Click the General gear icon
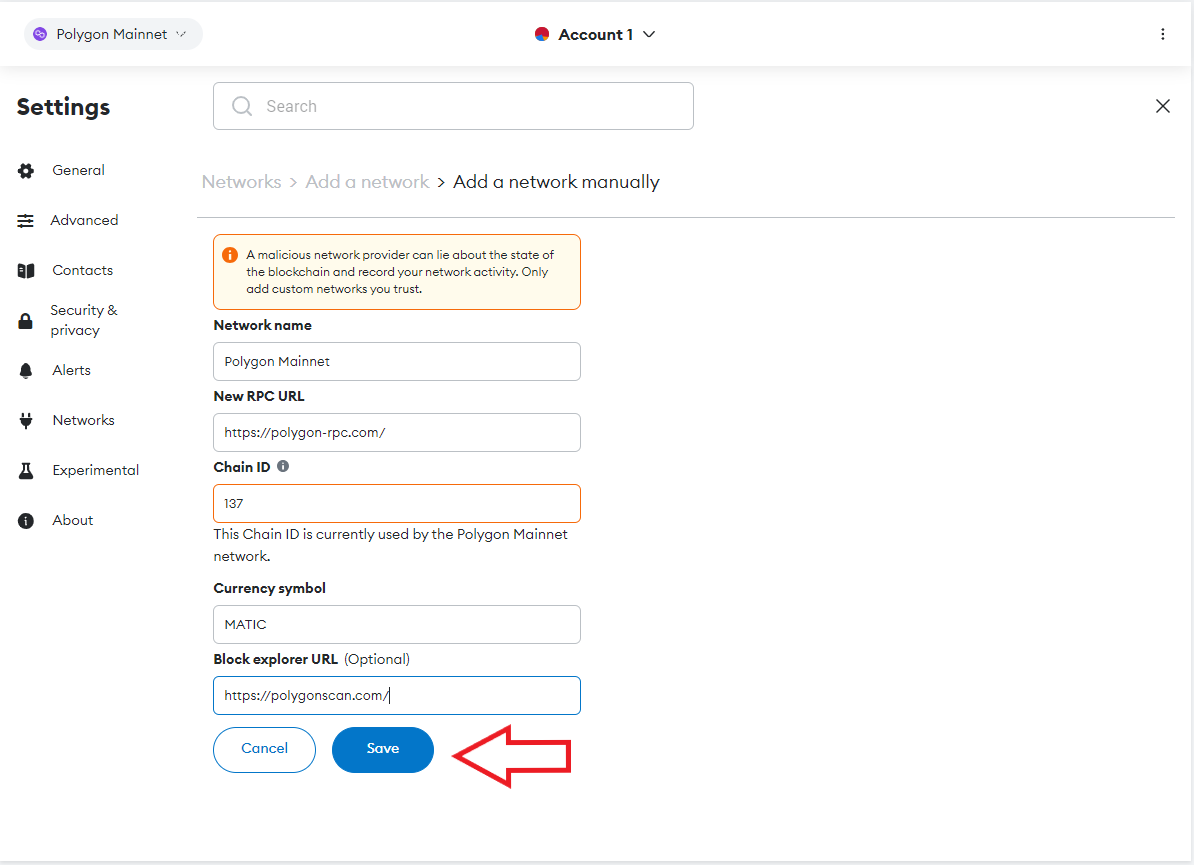The height and width of the screenshot is (865, 1194). [26, 171]
